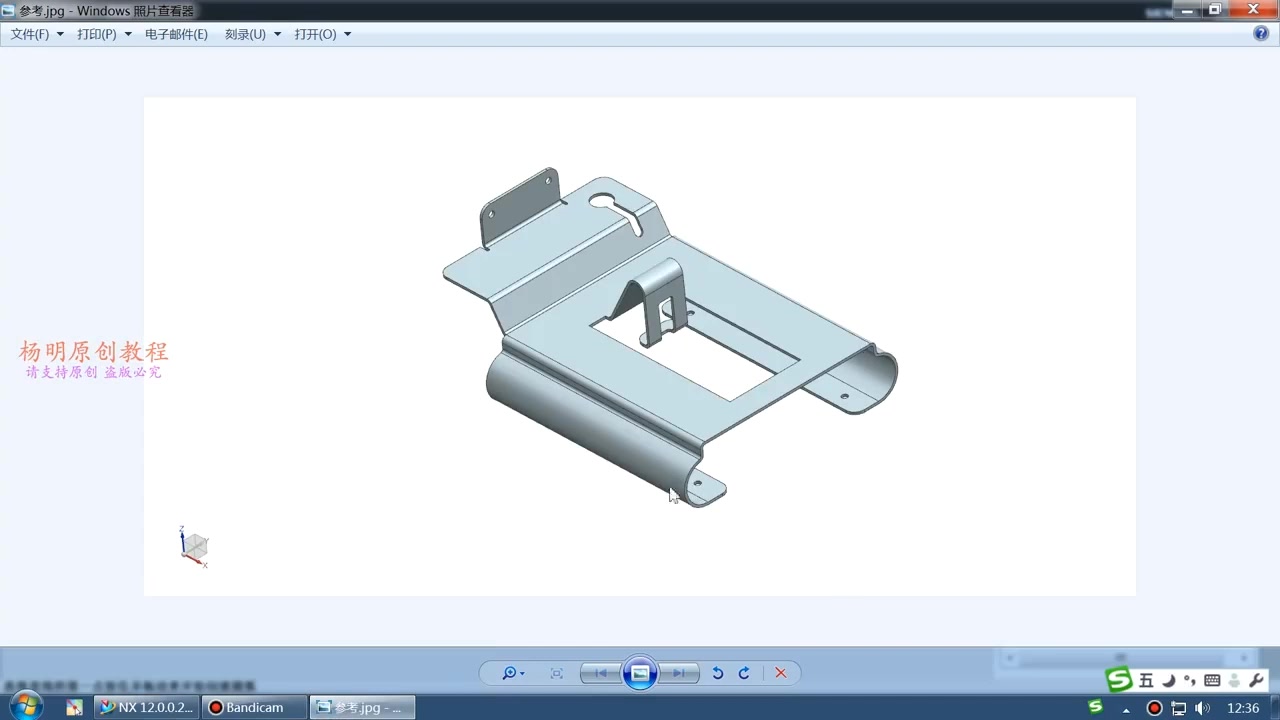Click the blue help question mark icon
Image resolution: width=1280 pixels, height=720 pixels.
coord(1261,33)
